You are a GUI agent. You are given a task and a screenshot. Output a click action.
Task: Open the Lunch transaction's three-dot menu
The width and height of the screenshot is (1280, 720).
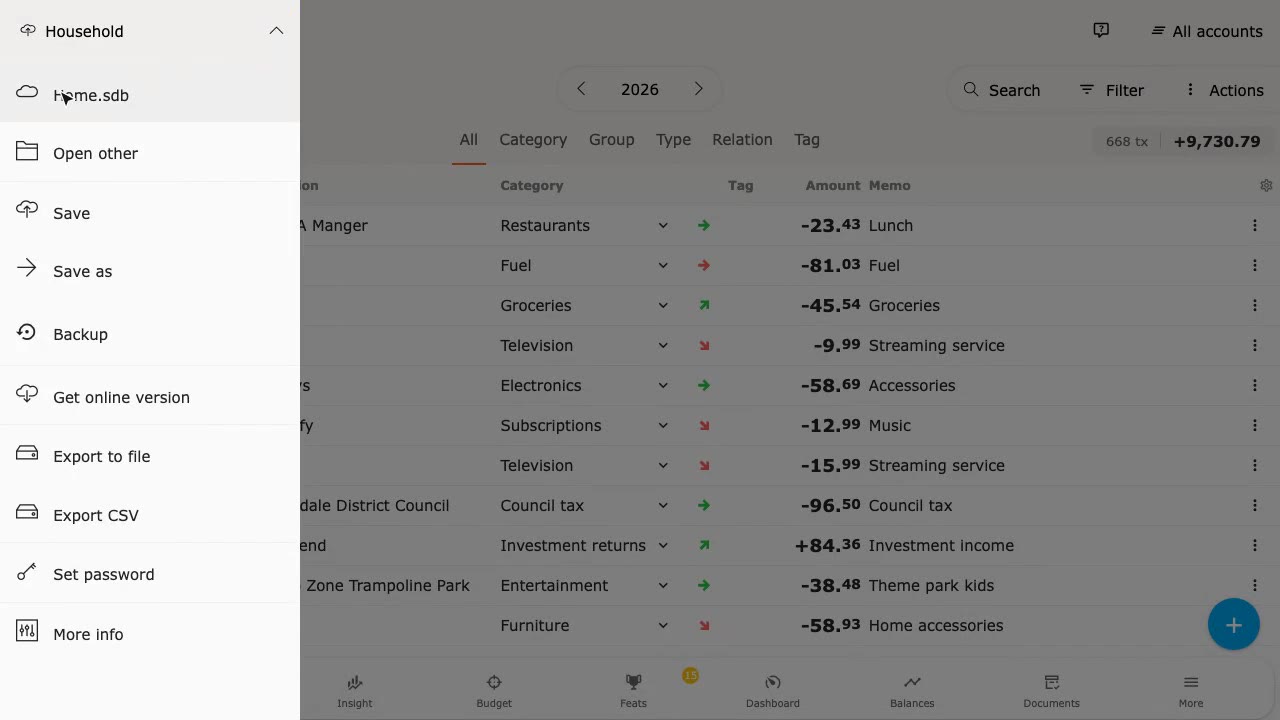1254,225
